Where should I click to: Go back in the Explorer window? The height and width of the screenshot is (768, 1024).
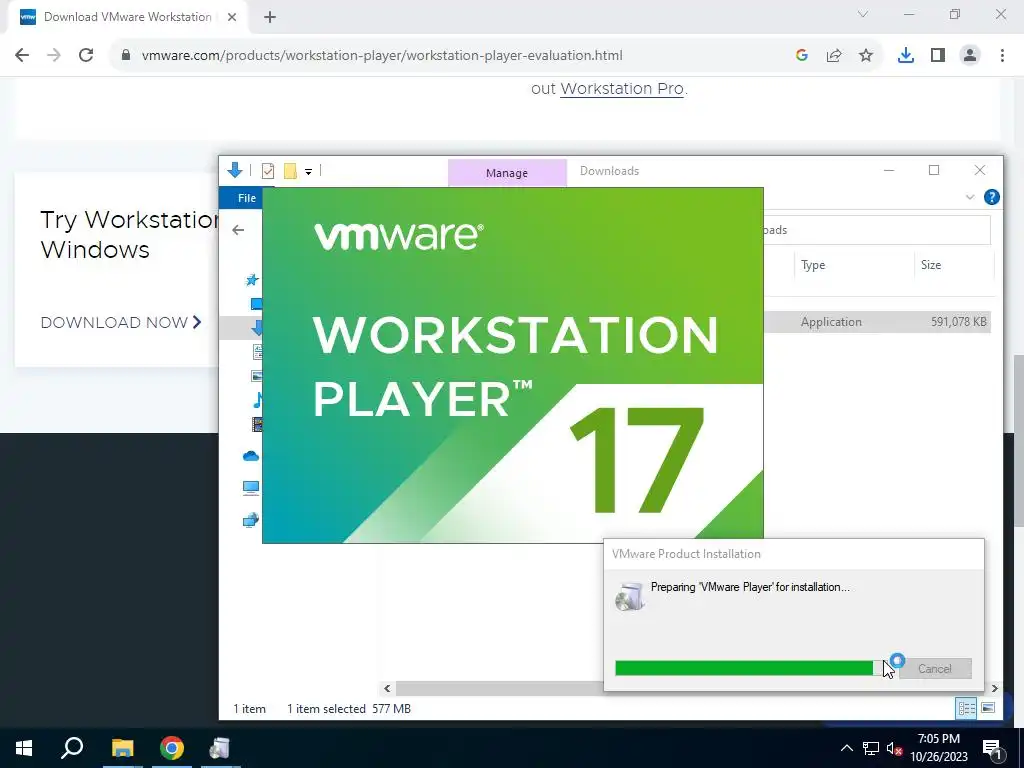(x=238, y=230)
